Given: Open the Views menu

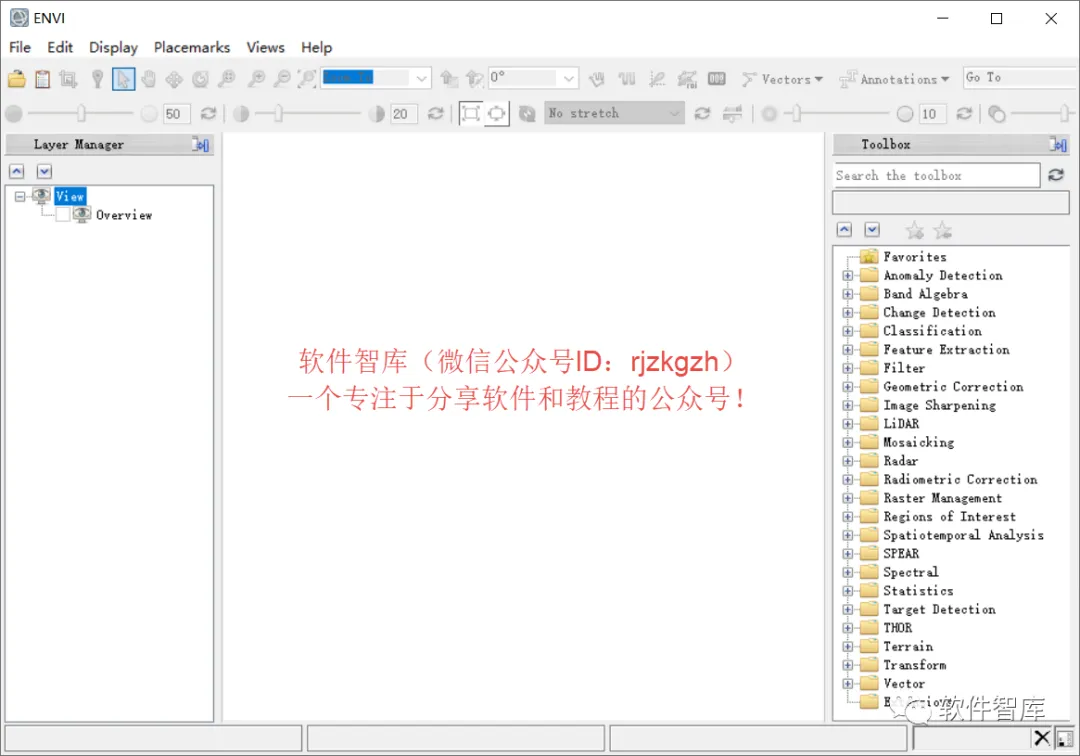Looking at the screenshot, I should tap(265, 47).
